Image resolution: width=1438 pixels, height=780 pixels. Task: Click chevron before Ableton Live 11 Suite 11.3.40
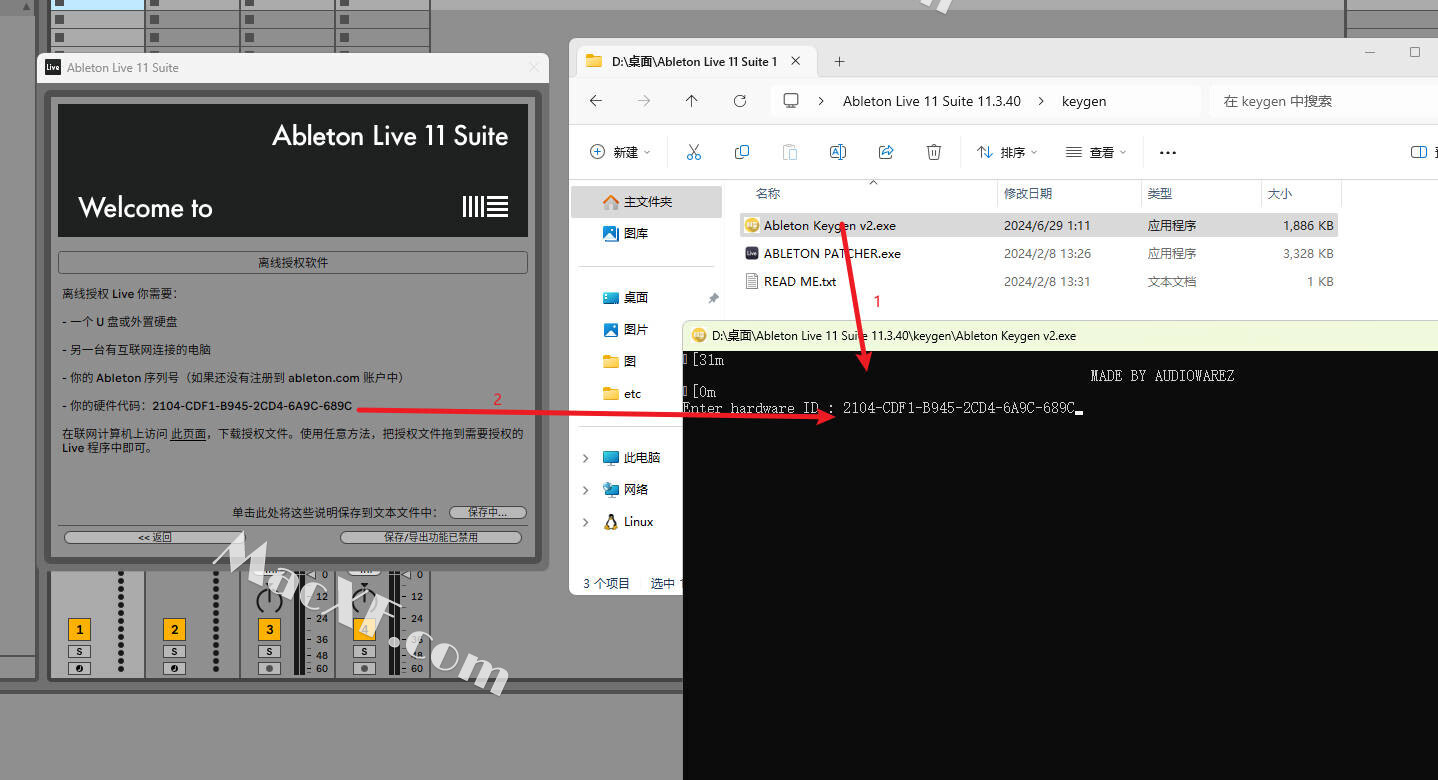tap(821, 101)
